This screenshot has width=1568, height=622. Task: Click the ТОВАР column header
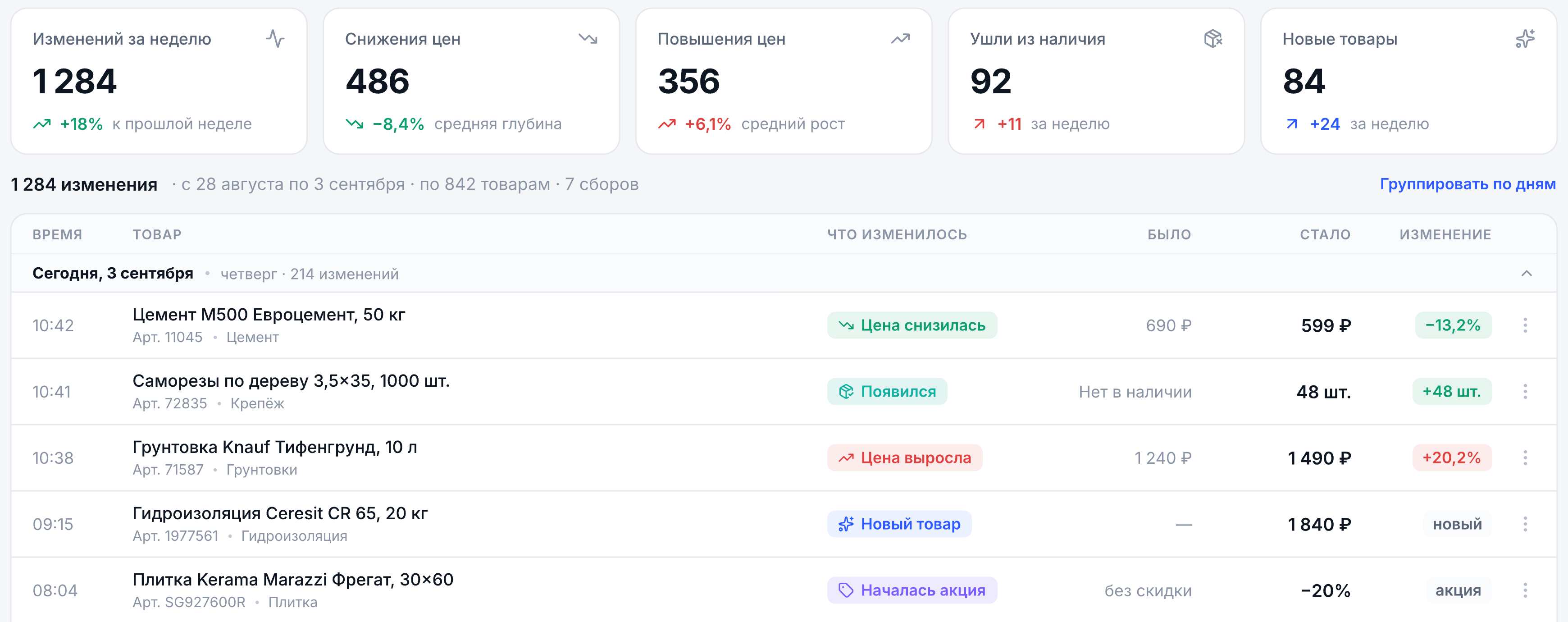pyautogui.click(x=157, y=234)
